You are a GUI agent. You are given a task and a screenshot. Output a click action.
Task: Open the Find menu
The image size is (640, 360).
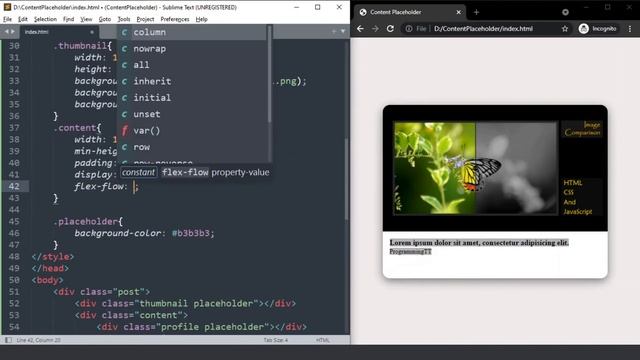coord(69,19)
